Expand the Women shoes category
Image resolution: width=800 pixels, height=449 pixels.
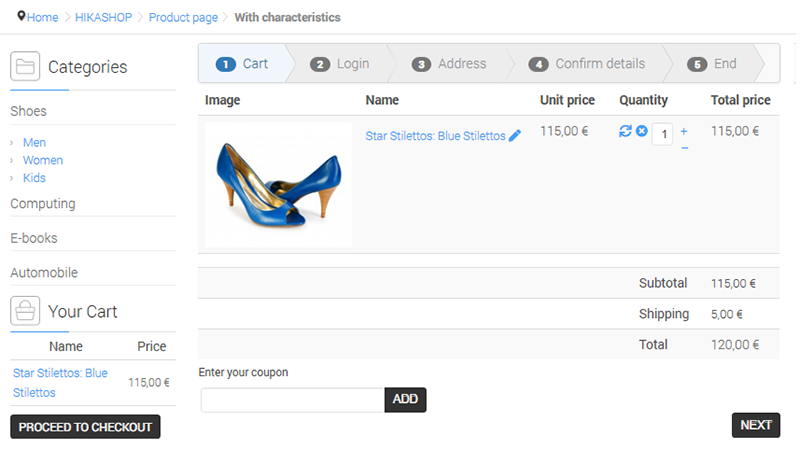43,160
